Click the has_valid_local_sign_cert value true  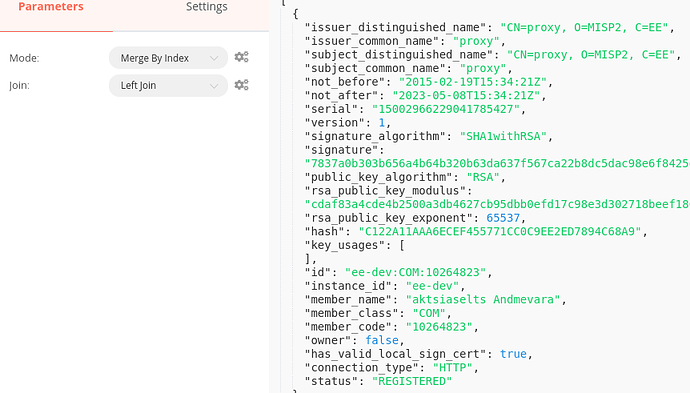[x=513, y=355]
